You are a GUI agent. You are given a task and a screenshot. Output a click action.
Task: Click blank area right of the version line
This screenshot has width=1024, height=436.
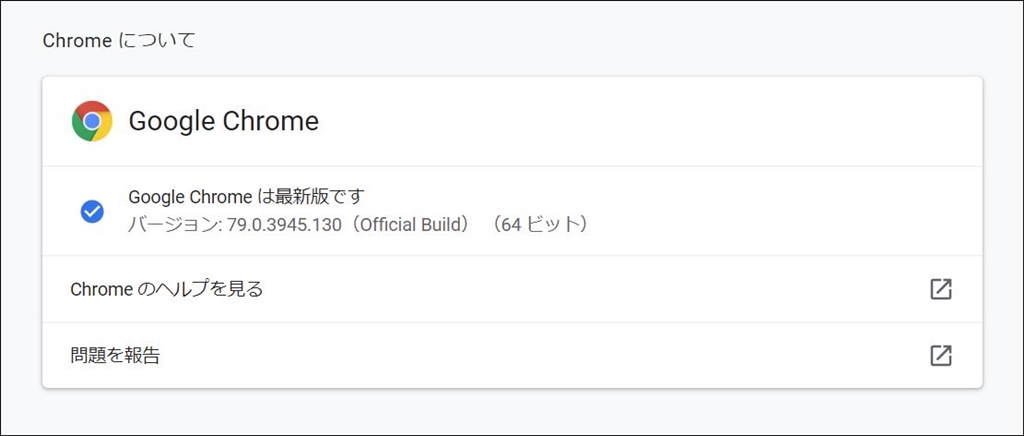tap(780, 224)
